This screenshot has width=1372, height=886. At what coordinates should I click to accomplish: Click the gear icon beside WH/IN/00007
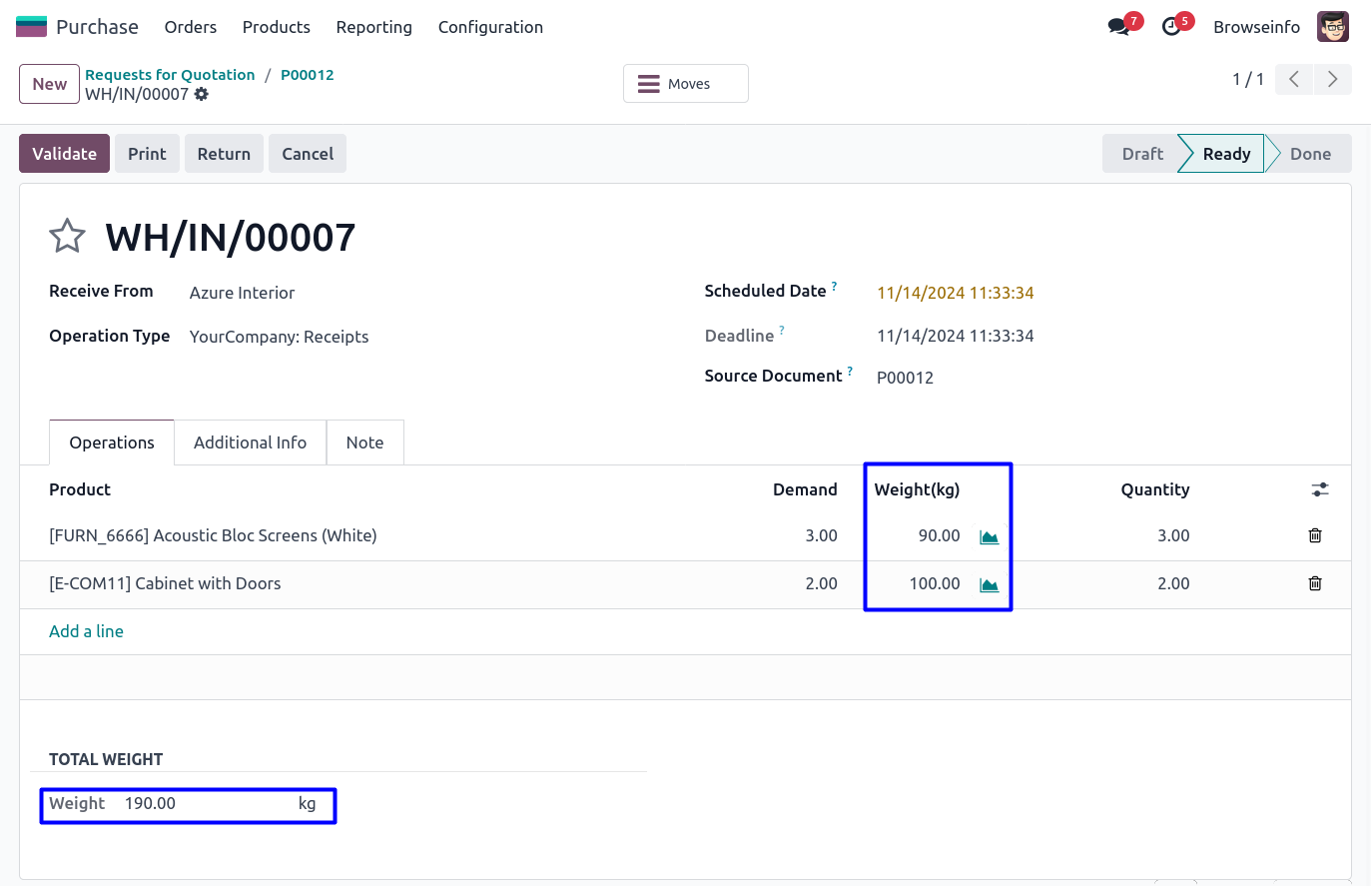pyautogui.click(x=202, y=94)
